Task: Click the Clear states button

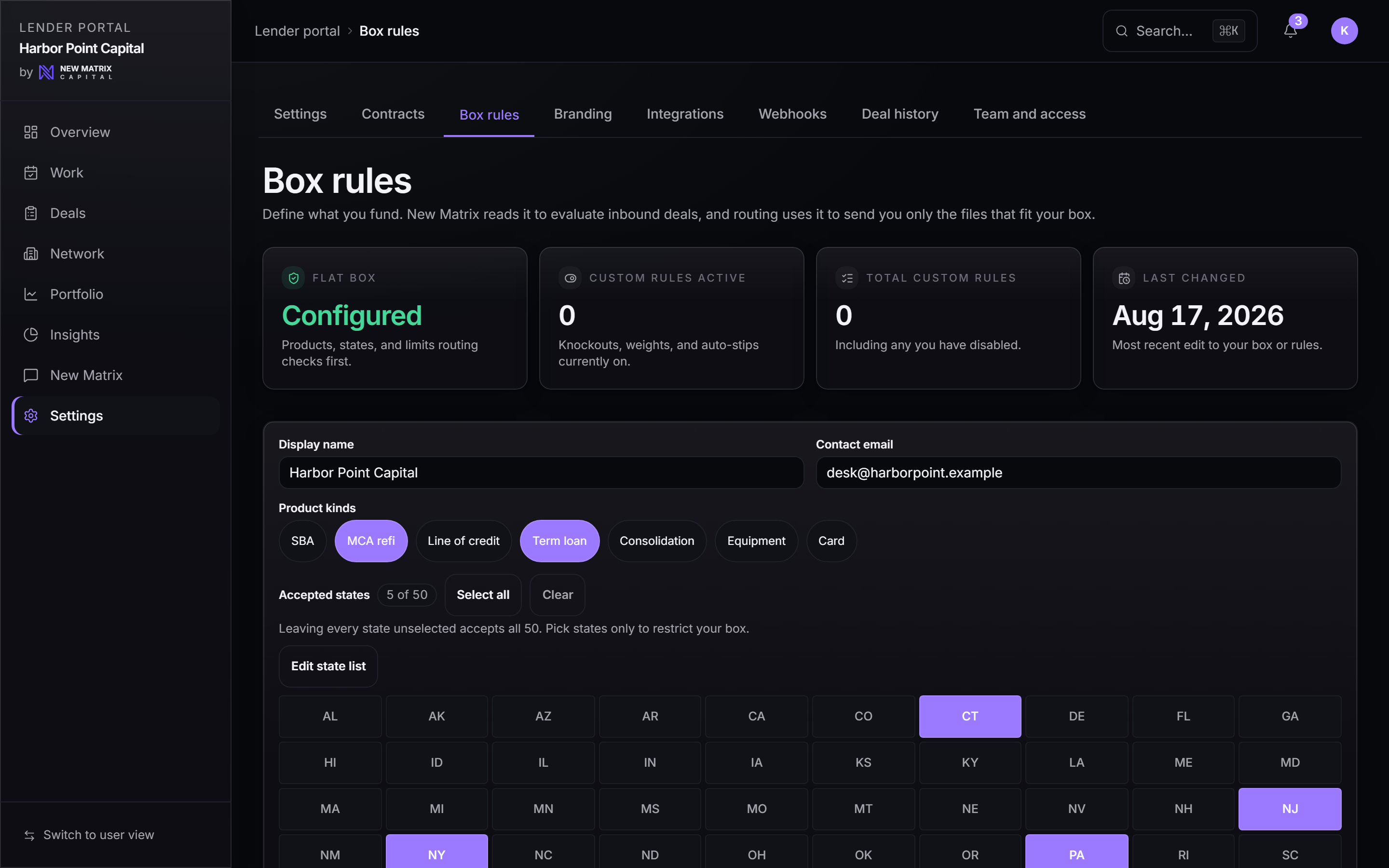Action: pyautogui.click(x=558, y=595)
